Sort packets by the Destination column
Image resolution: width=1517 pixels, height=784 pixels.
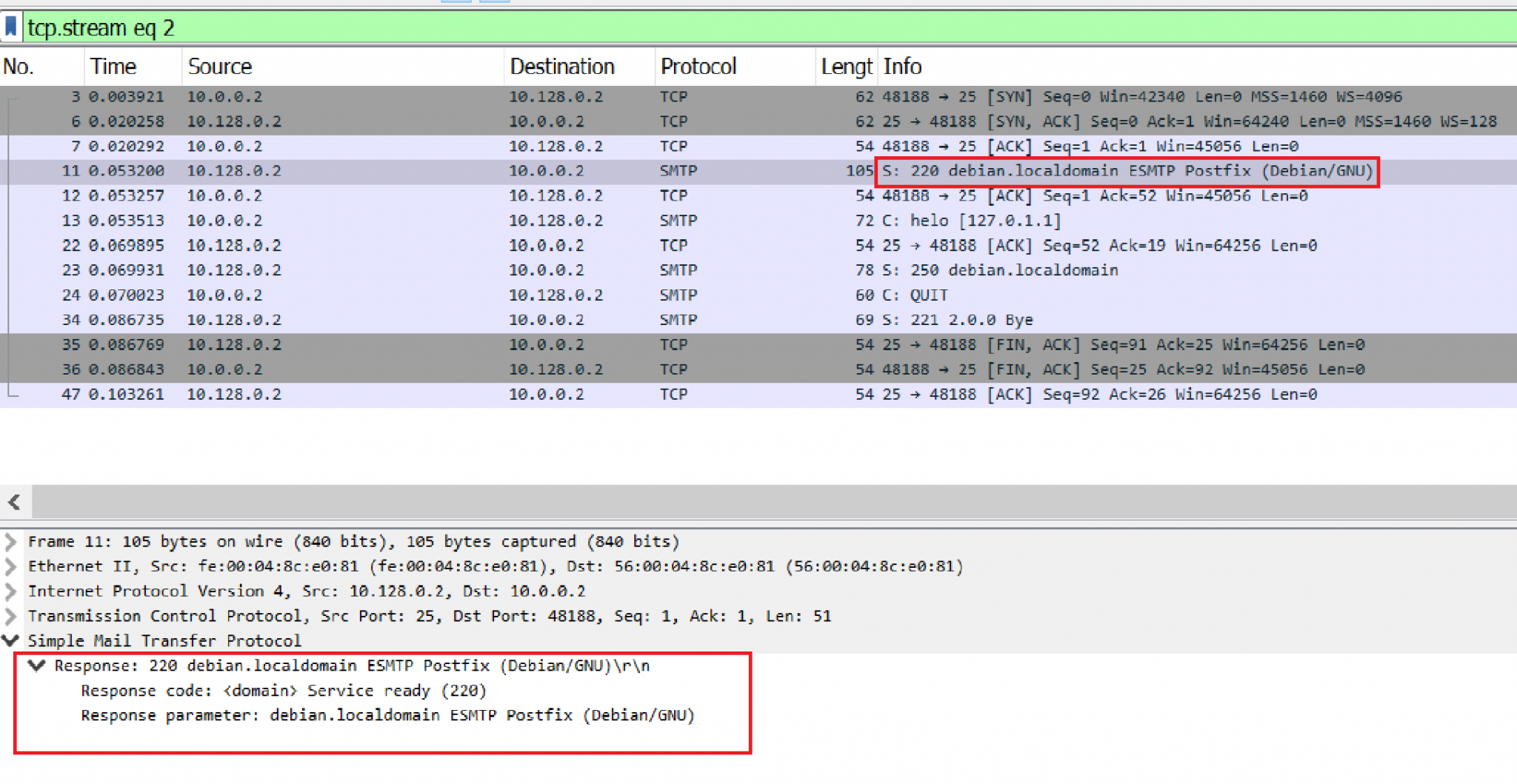[x=561, y=66]
